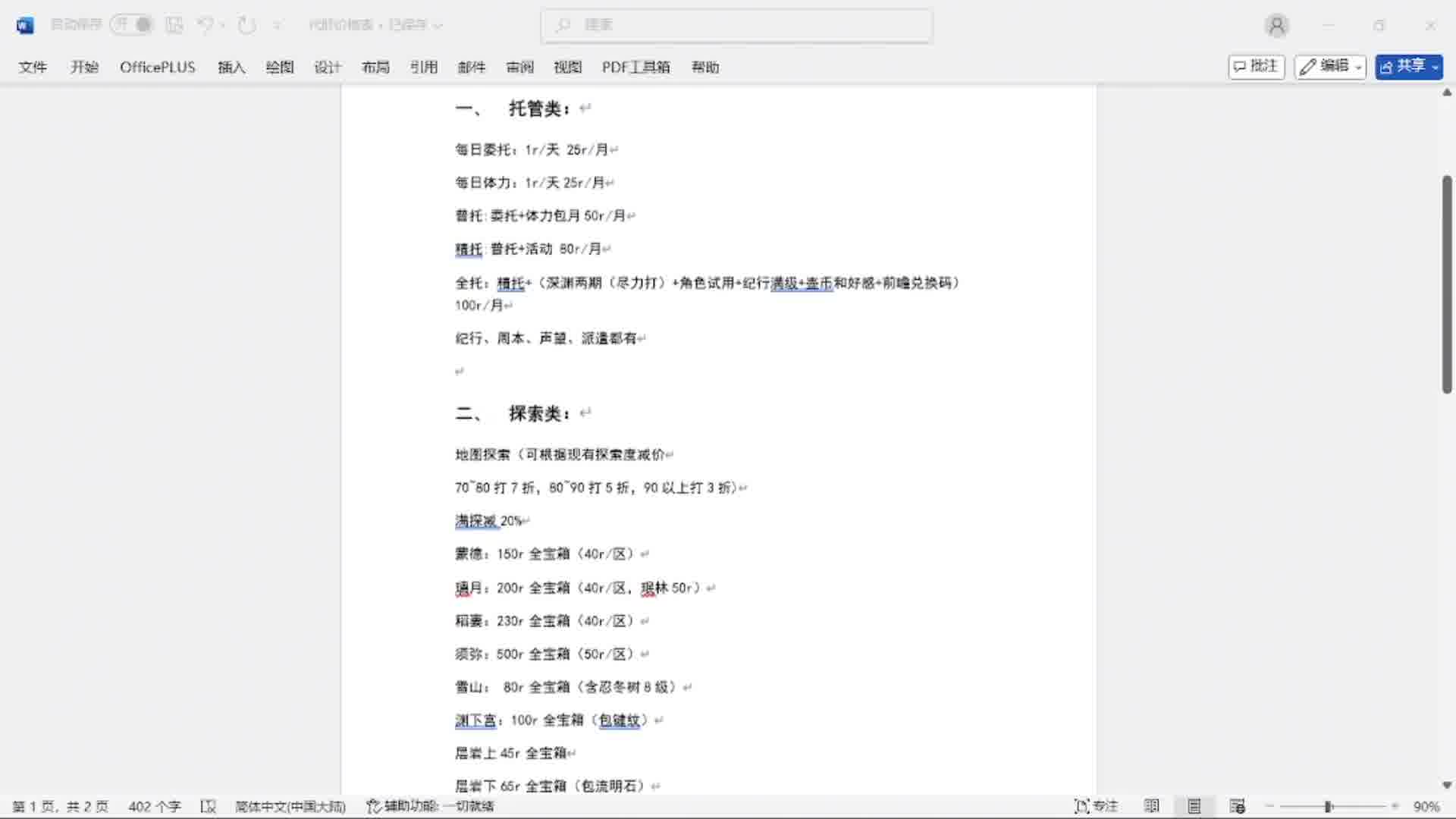Select the Web Layout view icon

tap(1238, 806)
